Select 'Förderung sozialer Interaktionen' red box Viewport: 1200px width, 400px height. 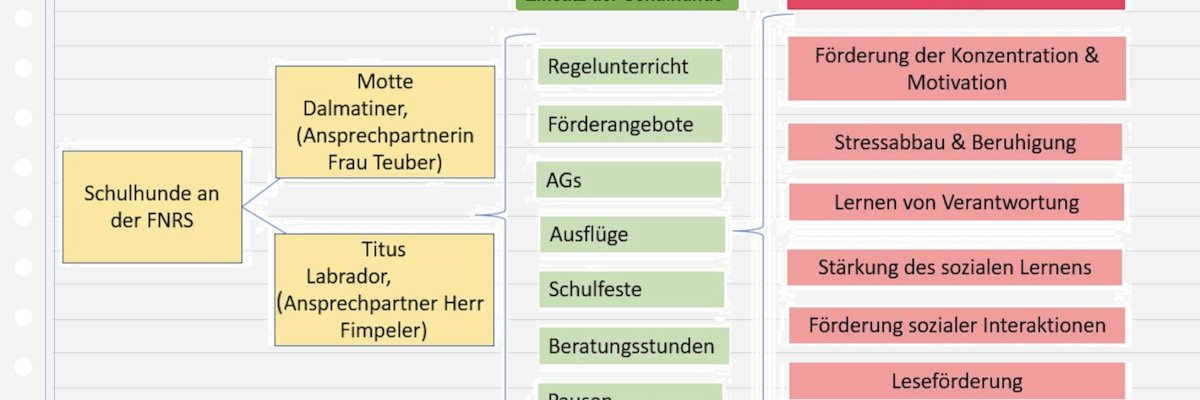pyautogui.click(x=956, y=325)
